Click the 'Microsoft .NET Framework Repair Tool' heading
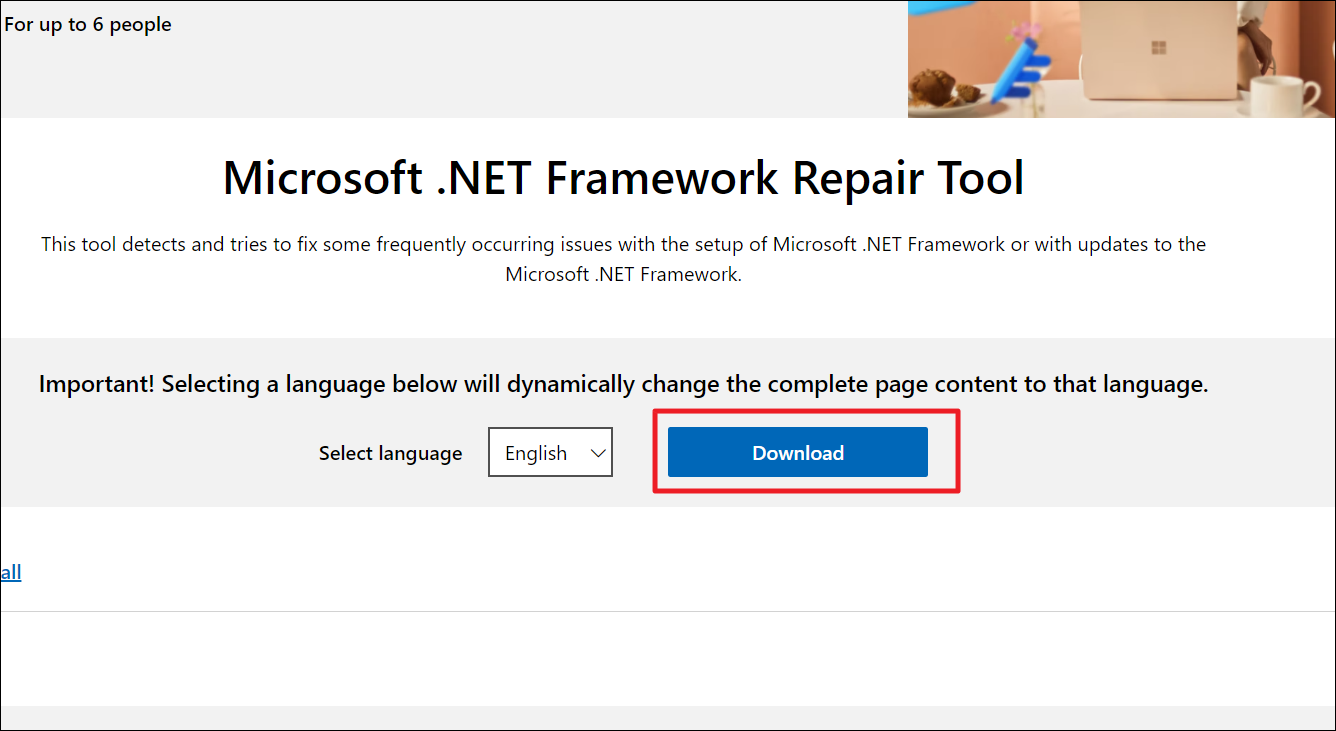The width and height of the screenshot is (1336, 731). 623,178
